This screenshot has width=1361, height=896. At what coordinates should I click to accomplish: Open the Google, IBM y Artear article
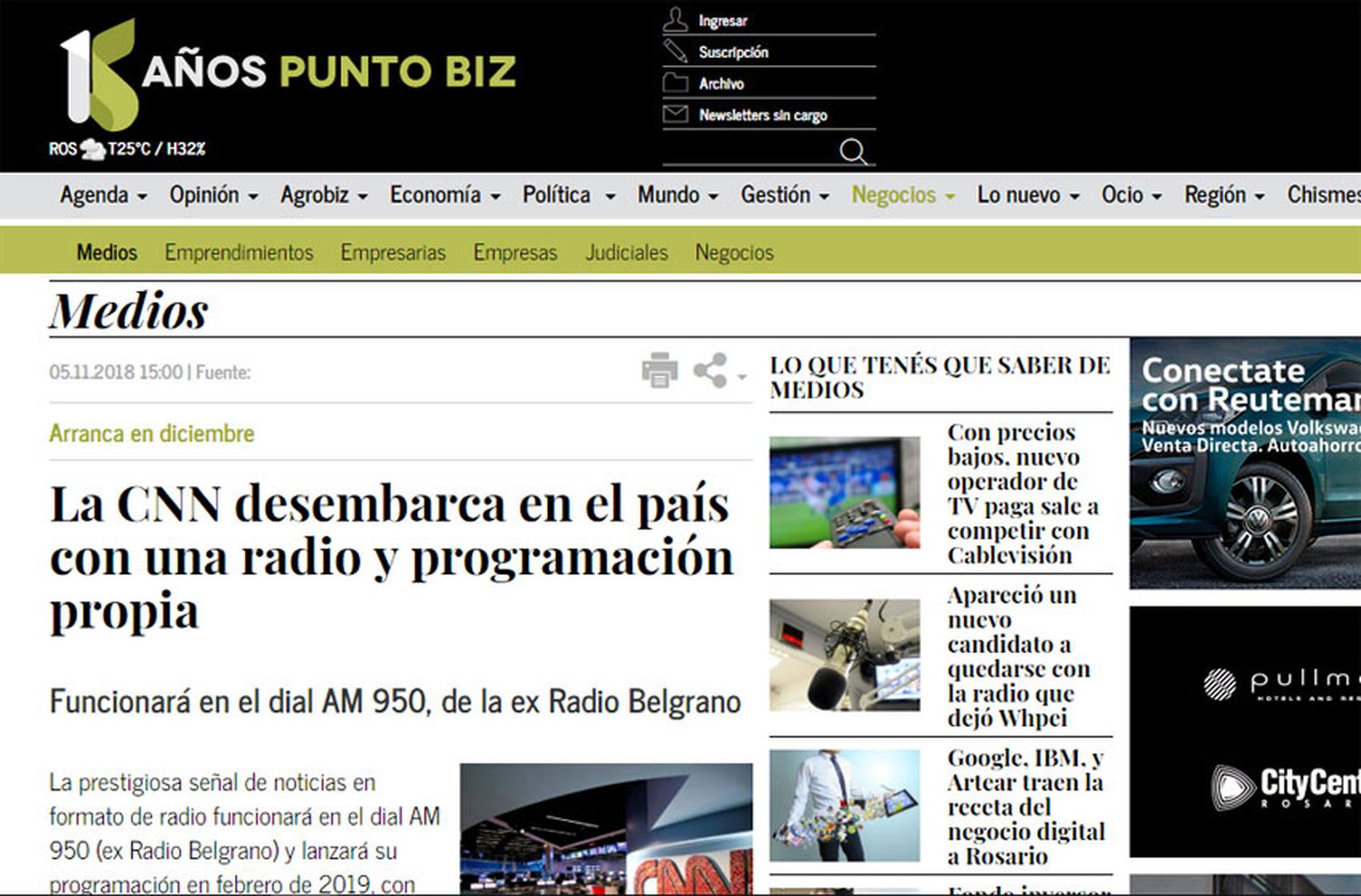click(1025, 806)
